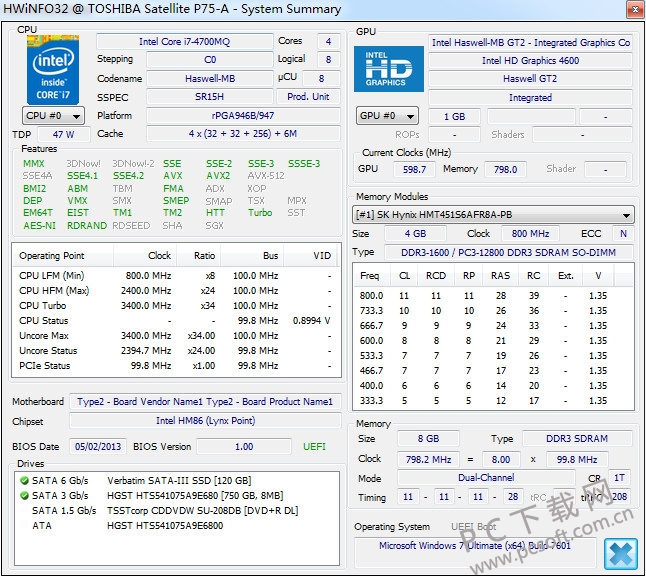Screen dimensions: 646x577
Task: Click the Cache 4 x (32 + 32 + 256) + 6M value
Action: (243, 134)
